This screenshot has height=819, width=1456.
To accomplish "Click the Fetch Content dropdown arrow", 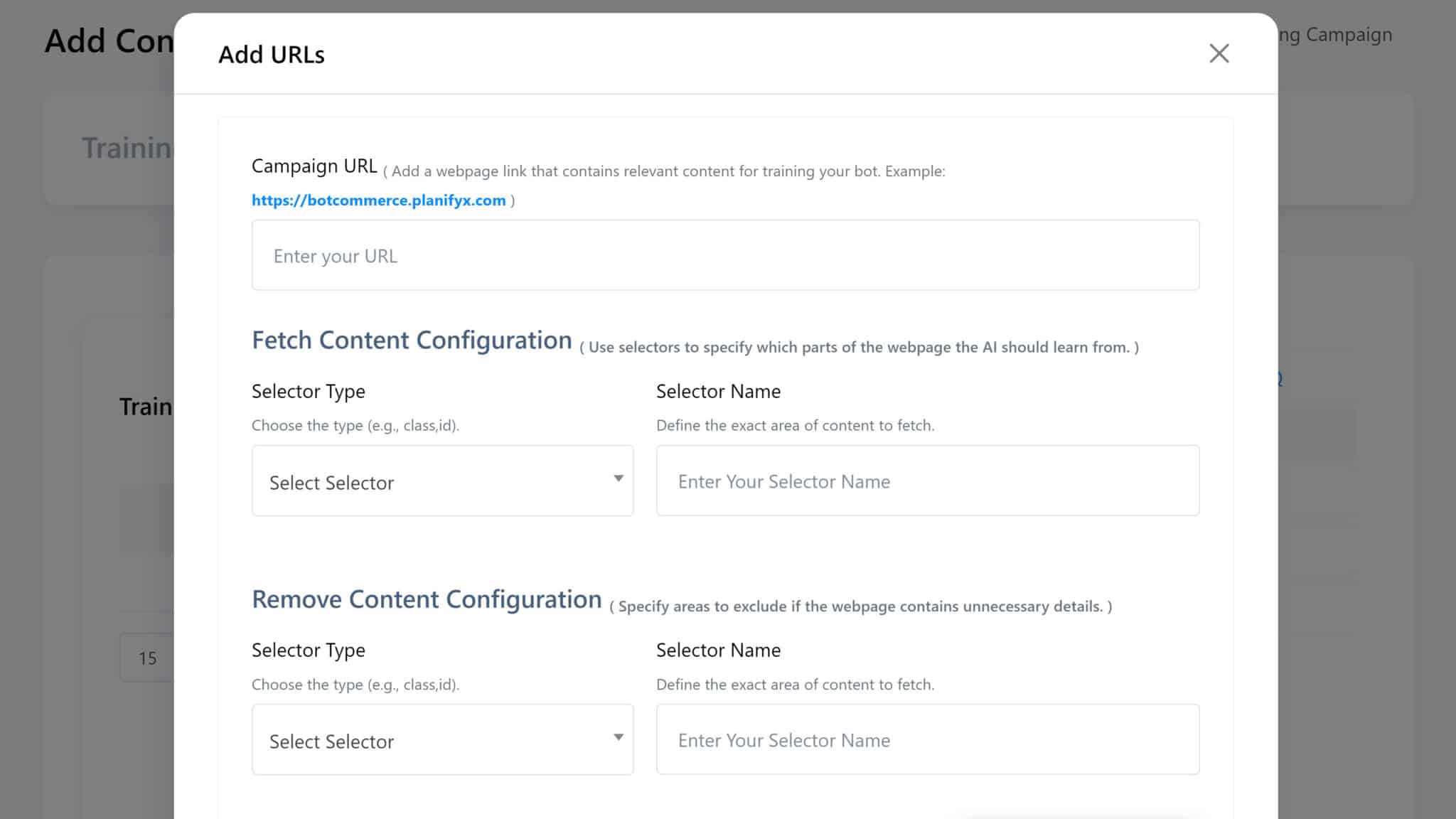I will coord(618,478).
